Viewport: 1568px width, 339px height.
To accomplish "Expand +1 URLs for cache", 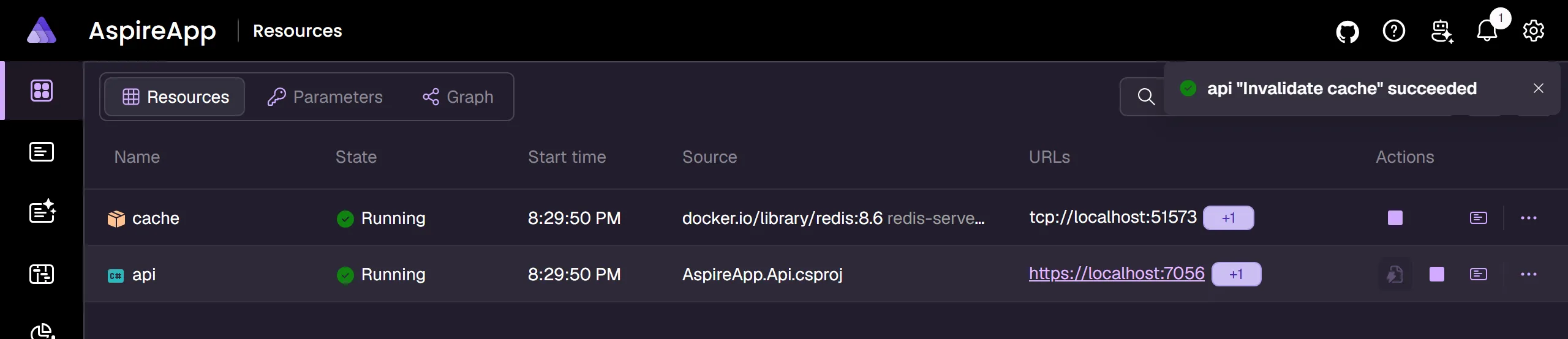I will point(1229,218).
